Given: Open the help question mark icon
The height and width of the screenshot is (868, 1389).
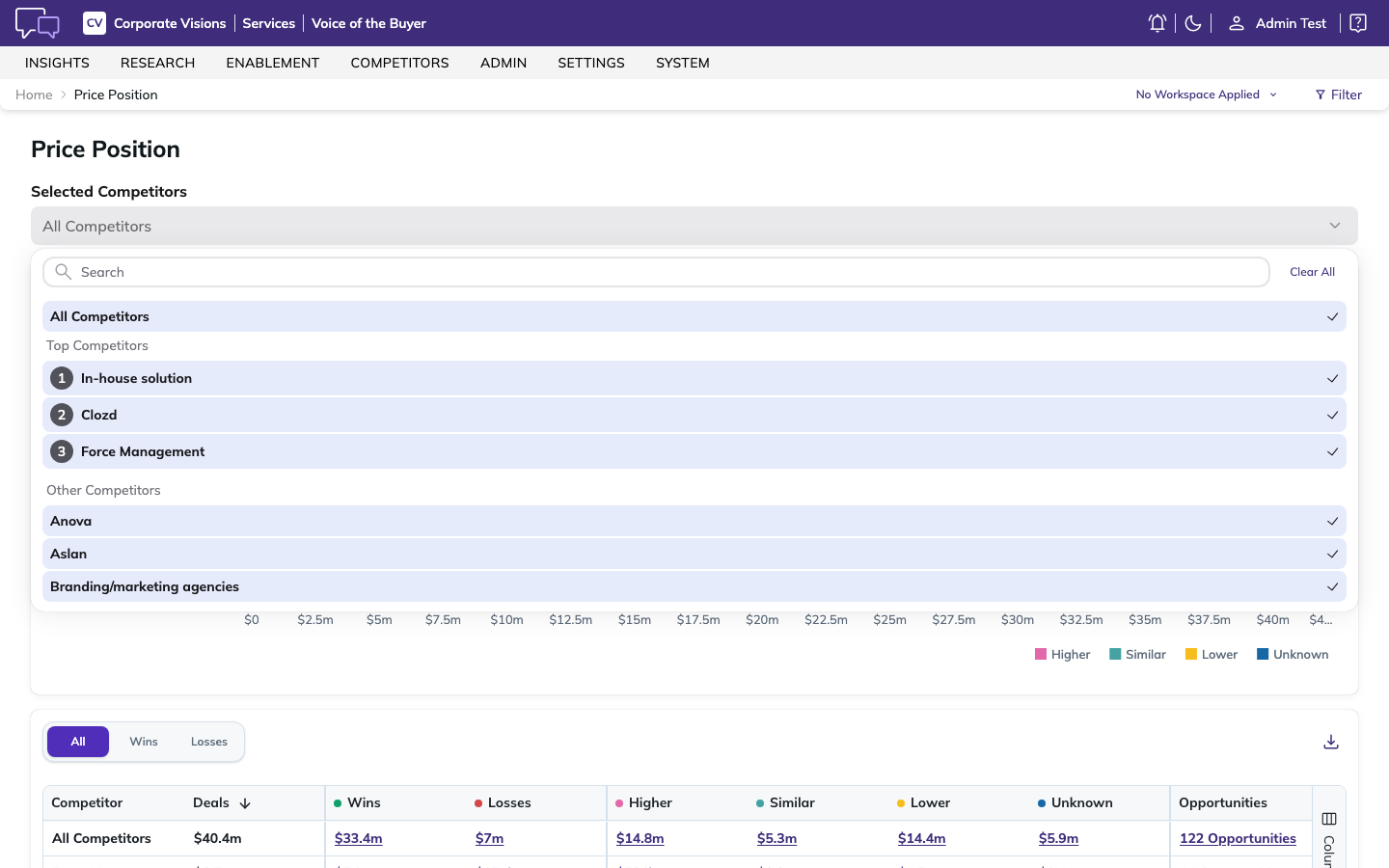Looking at the screenshot, I should pyautogui.click(x=1358, y=23).
